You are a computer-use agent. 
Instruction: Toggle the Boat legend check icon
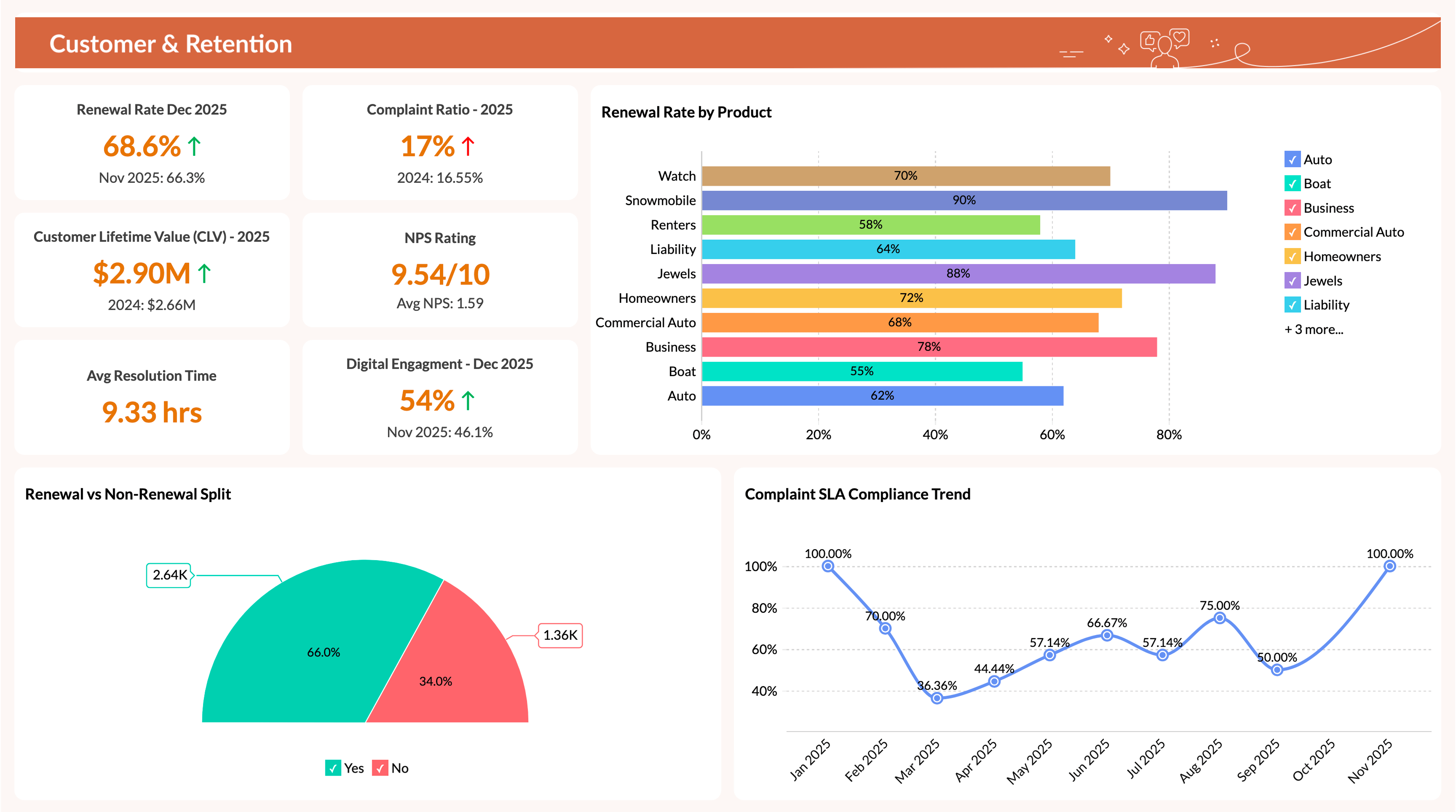click(1292, 184)
